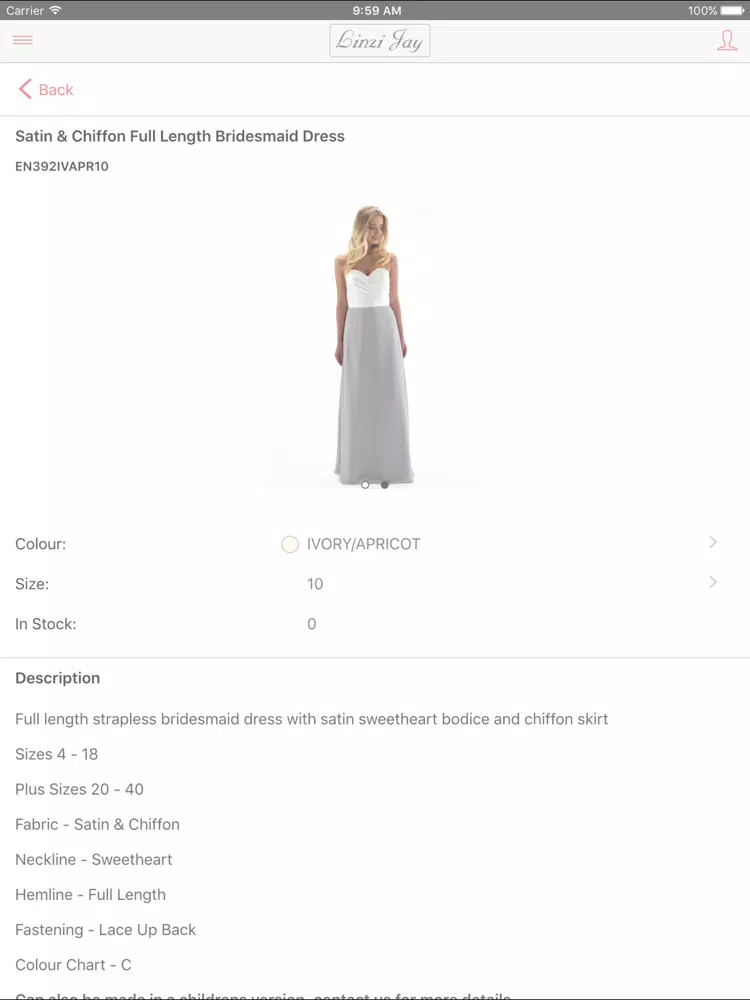Tap the Linzi Jay logo

(379, 41)
